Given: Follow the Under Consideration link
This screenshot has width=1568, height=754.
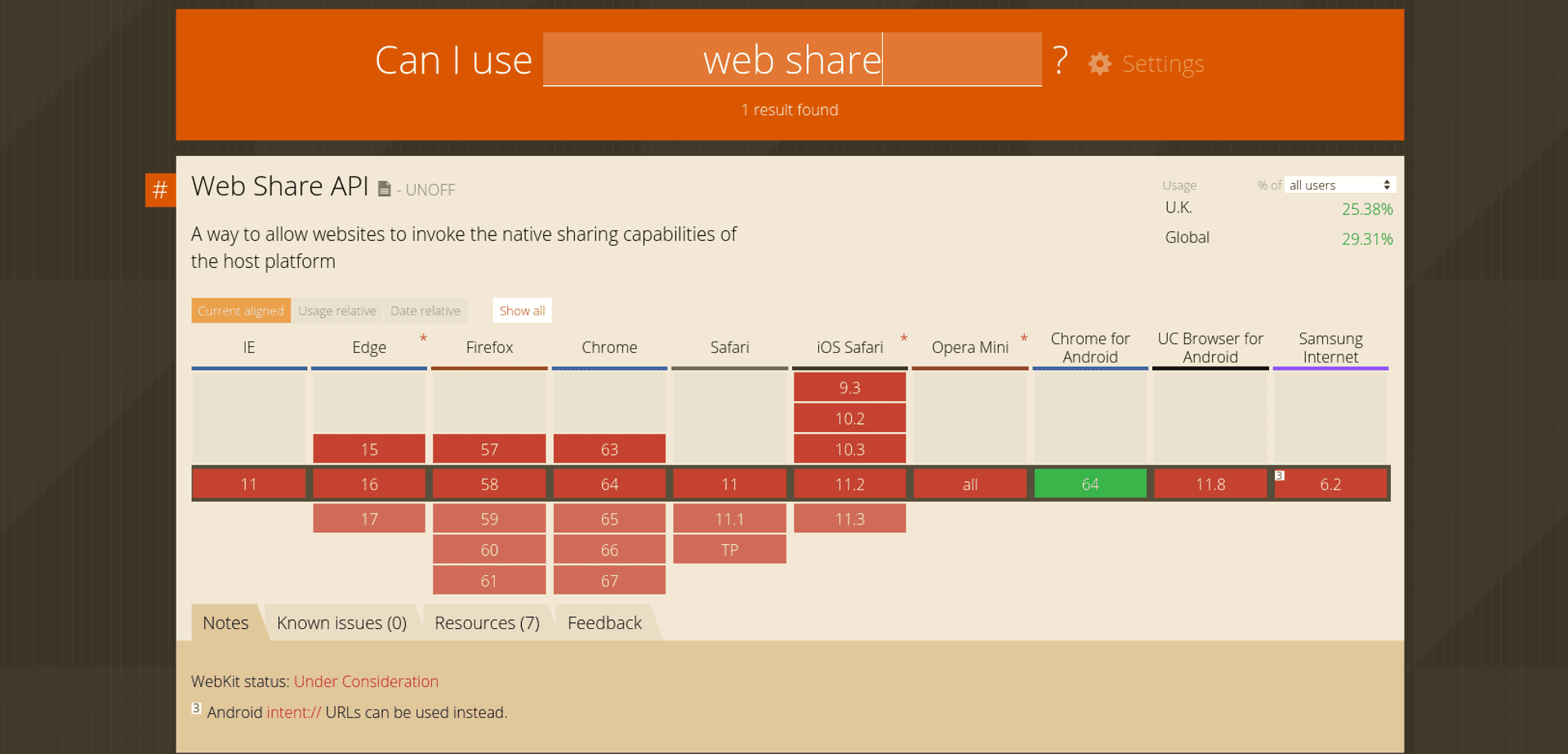Looking at the screenshot, I should (366, 681).
